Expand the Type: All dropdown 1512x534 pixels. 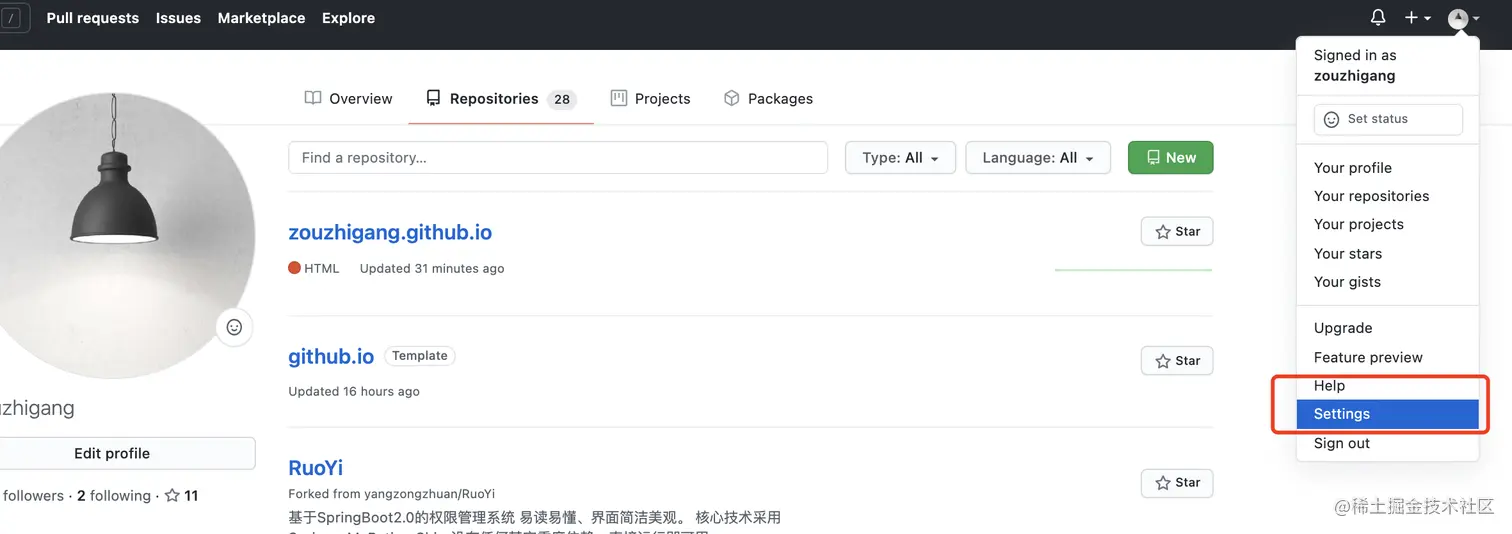coord(901,158)
